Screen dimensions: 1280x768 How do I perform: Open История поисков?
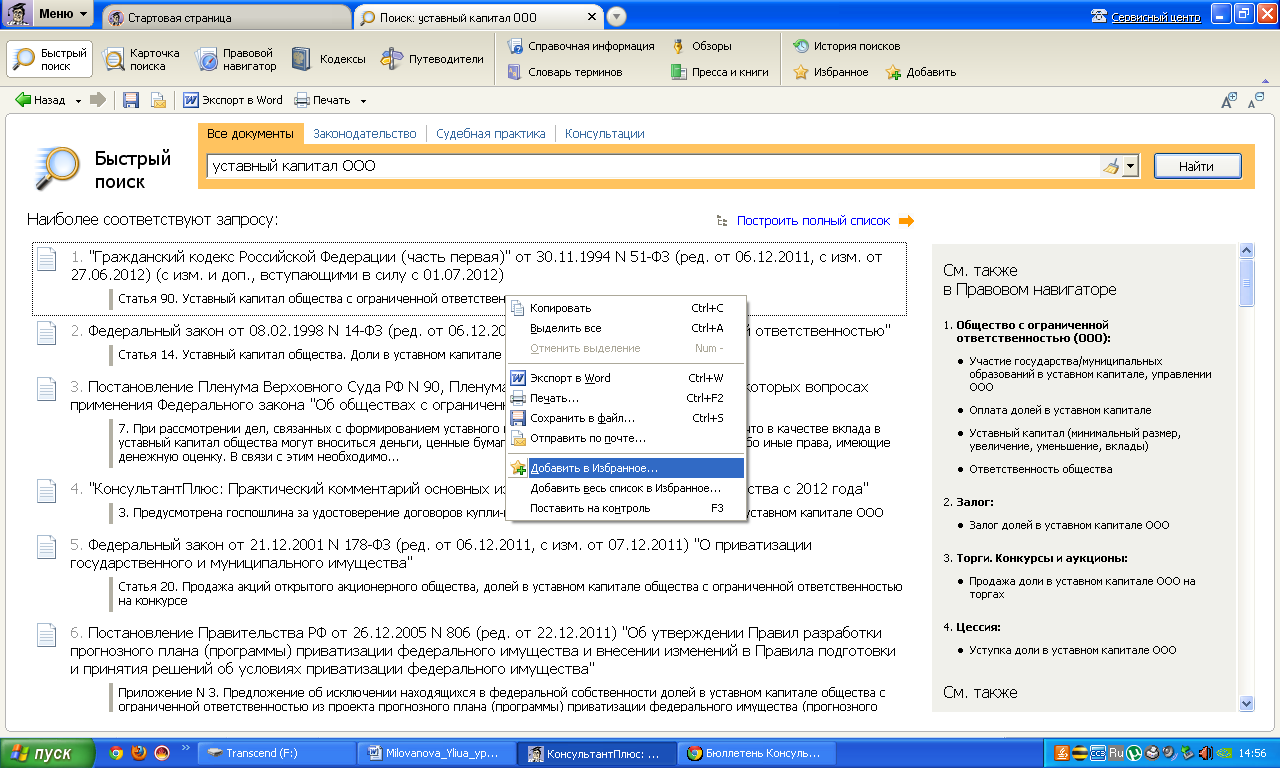[846, 46]
